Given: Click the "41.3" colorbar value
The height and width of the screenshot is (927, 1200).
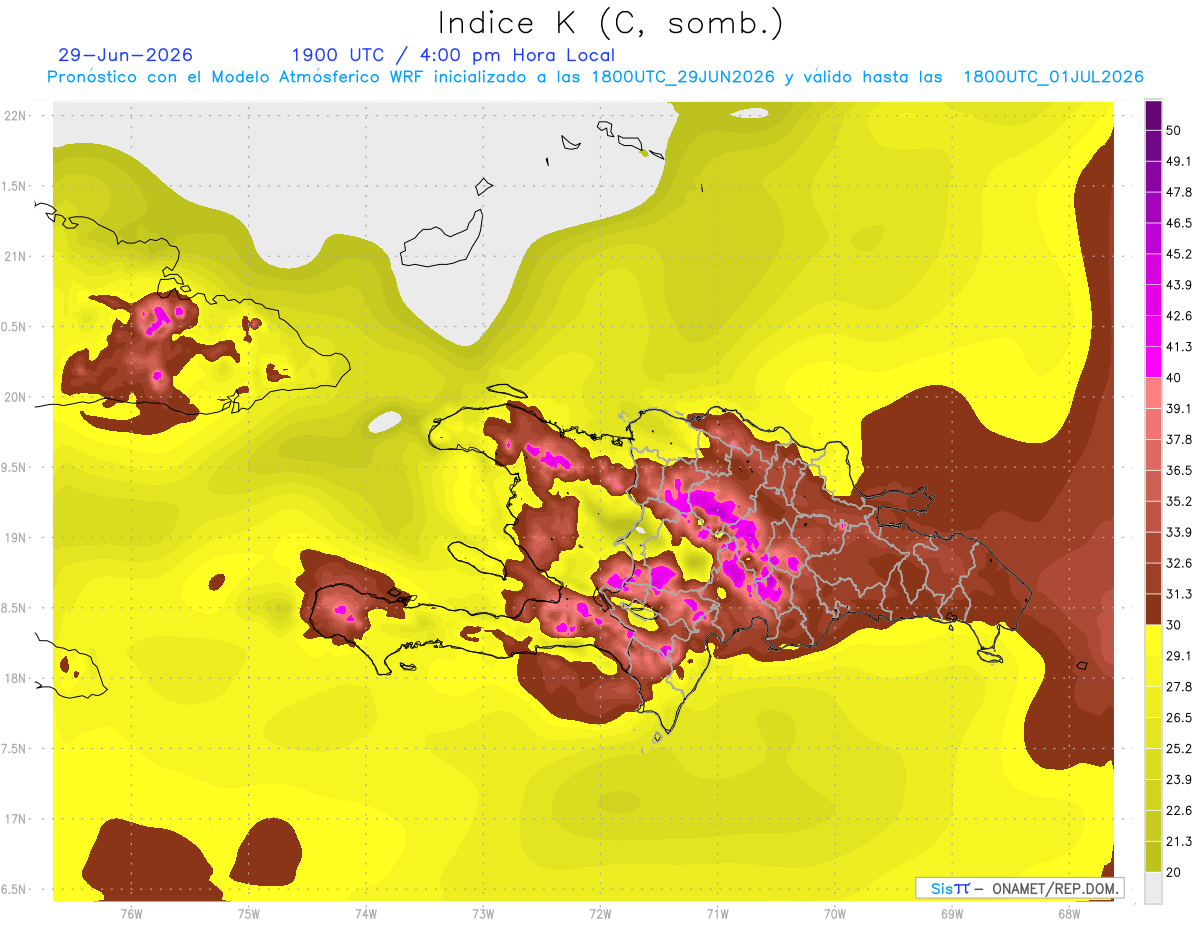Looking at the screenshot, I should click(1179, 347).
